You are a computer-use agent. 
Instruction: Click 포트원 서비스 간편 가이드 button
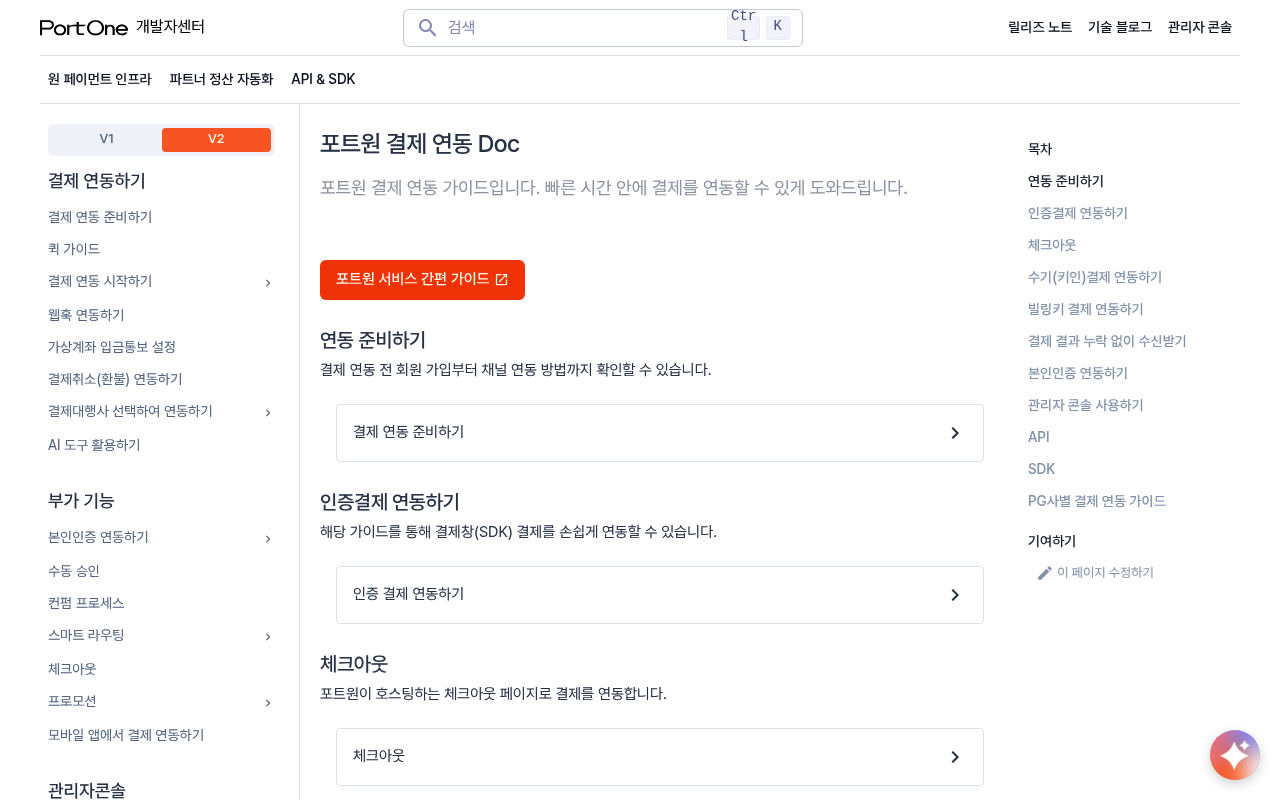422,280
